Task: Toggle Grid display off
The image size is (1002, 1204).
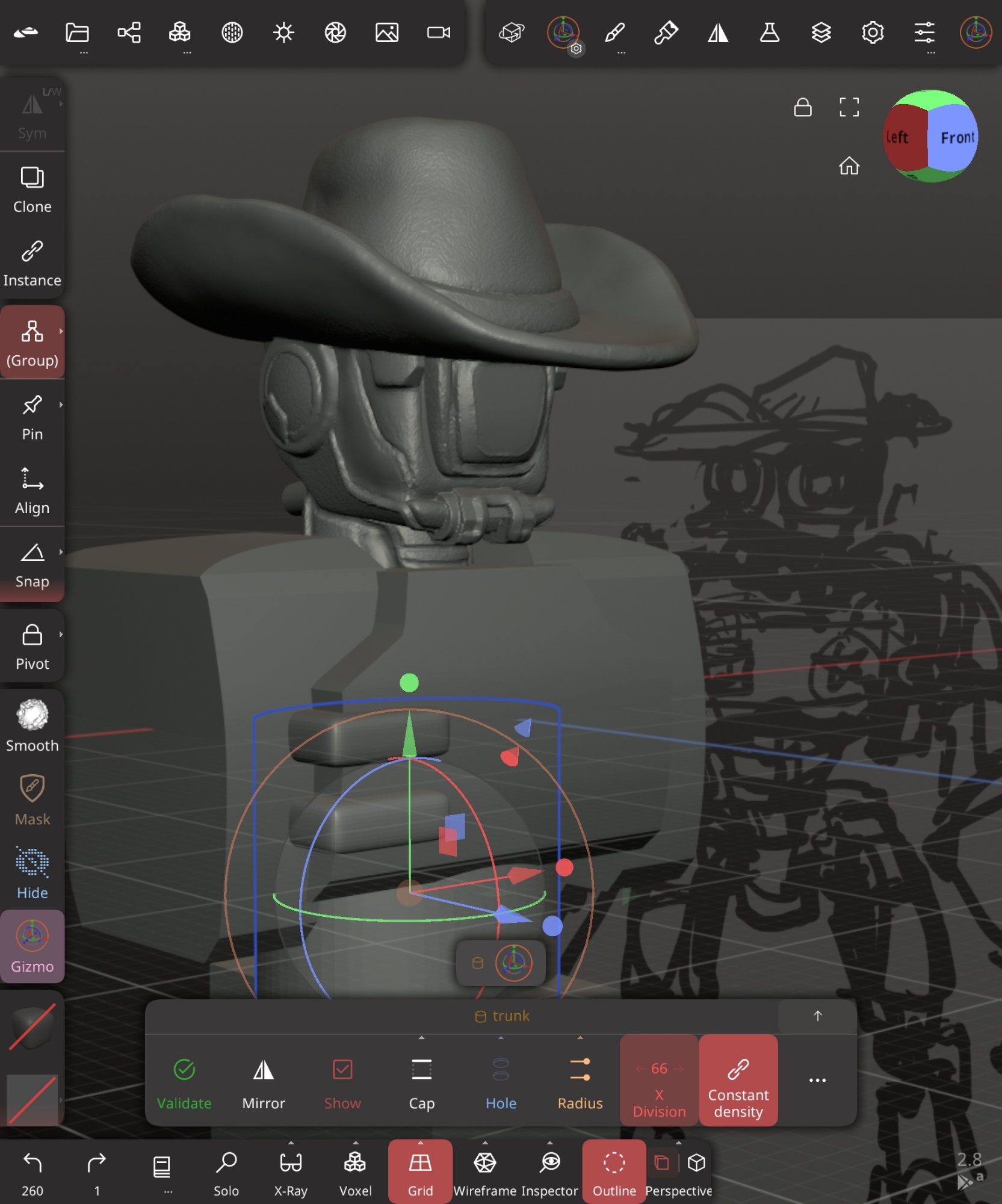Action: 420,1171
